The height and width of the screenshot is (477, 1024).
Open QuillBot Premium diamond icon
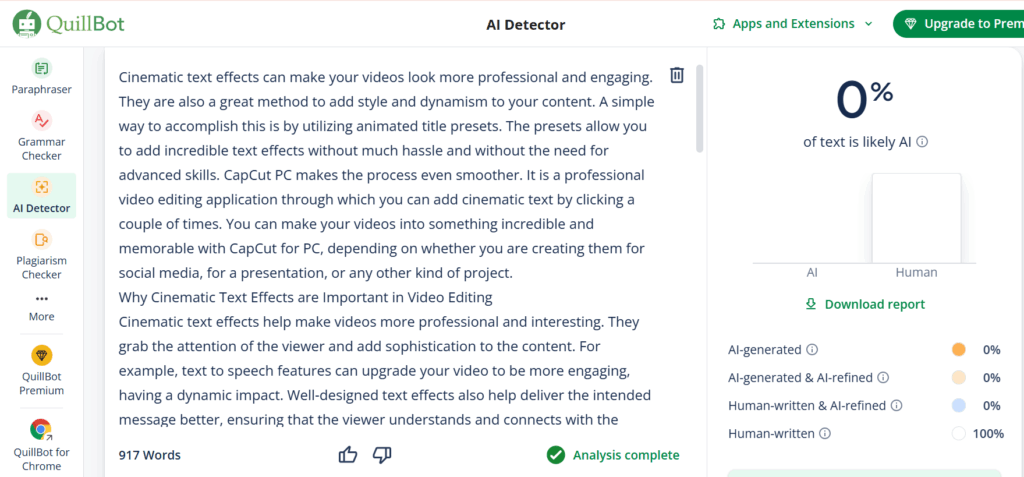pos(41,355)
